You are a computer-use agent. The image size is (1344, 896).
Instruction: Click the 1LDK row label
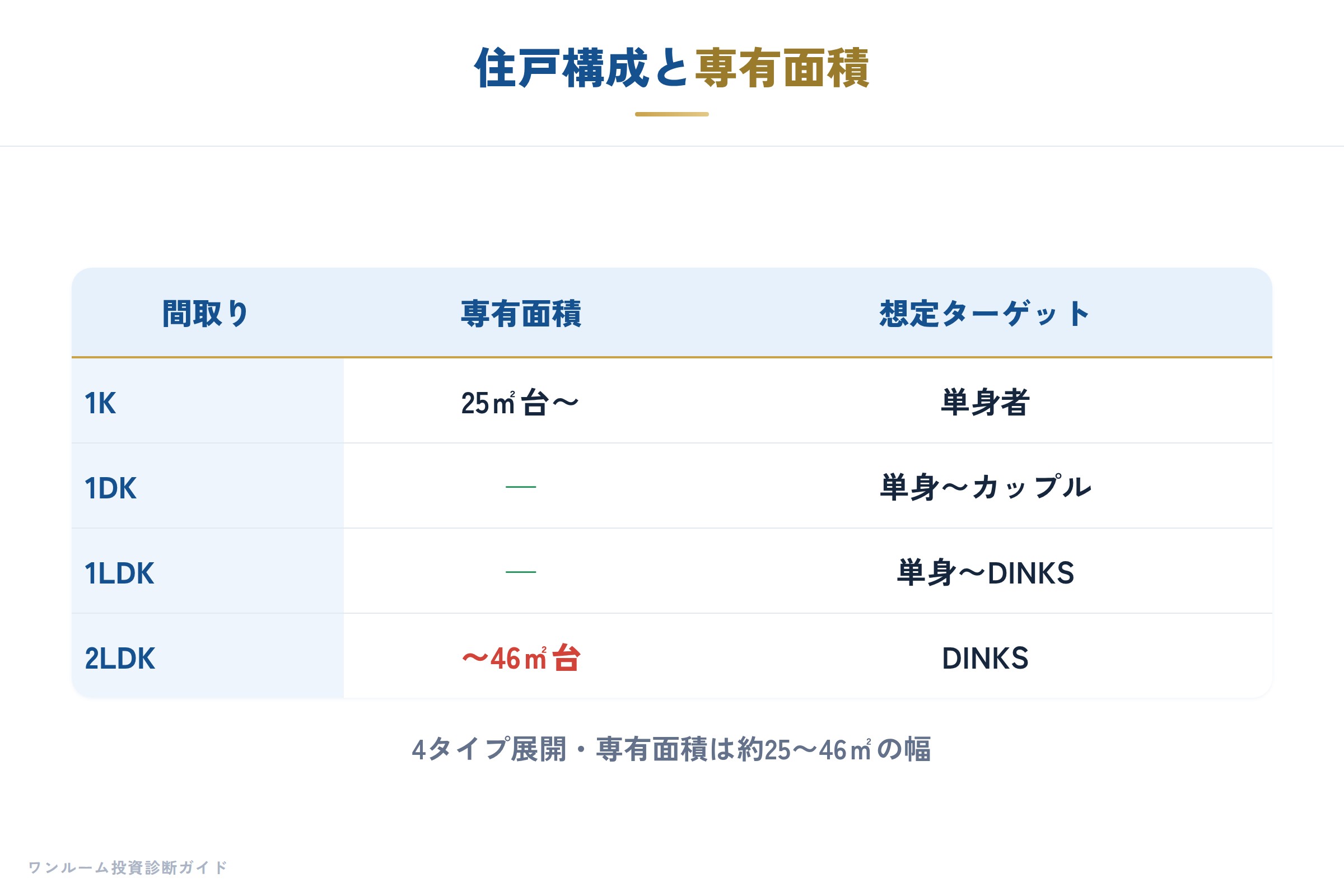[119, 573]
